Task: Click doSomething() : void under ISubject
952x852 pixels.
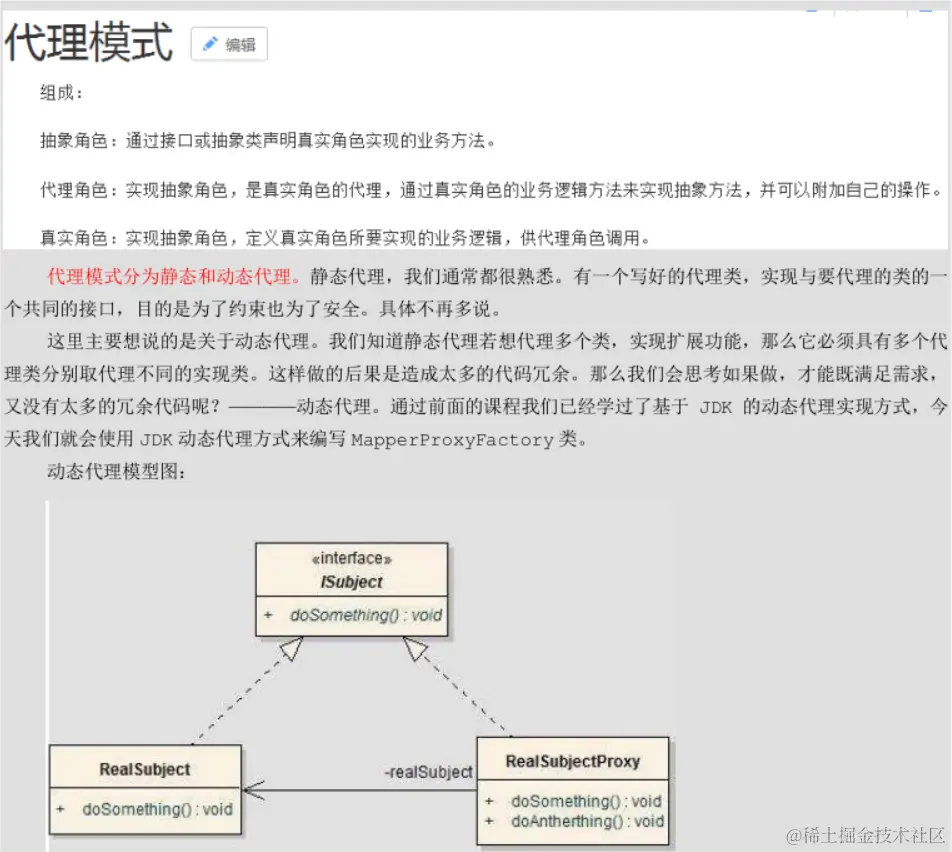Action: click(366, 615)
